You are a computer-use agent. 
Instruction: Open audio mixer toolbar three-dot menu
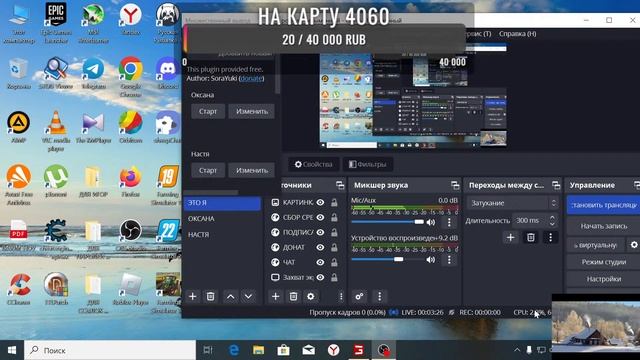tap(379, 296)
